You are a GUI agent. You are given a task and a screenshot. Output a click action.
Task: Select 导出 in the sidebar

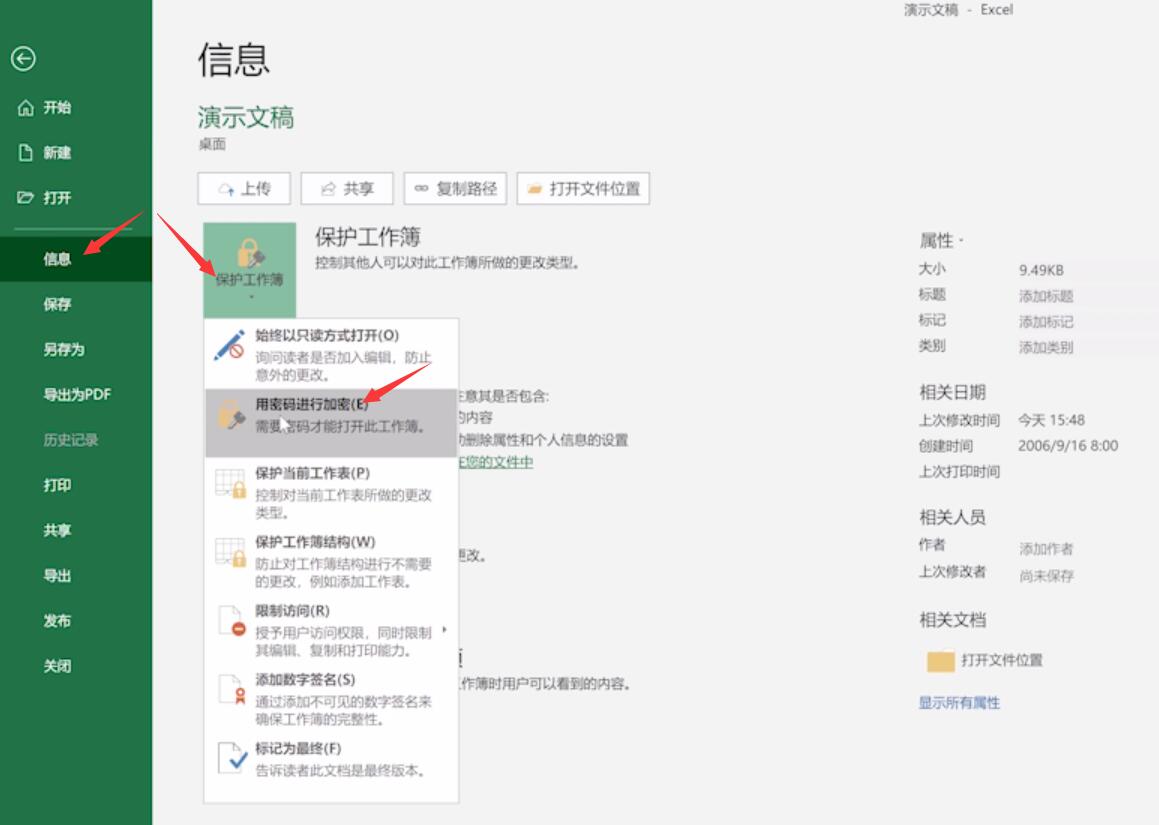coord(57,575)
